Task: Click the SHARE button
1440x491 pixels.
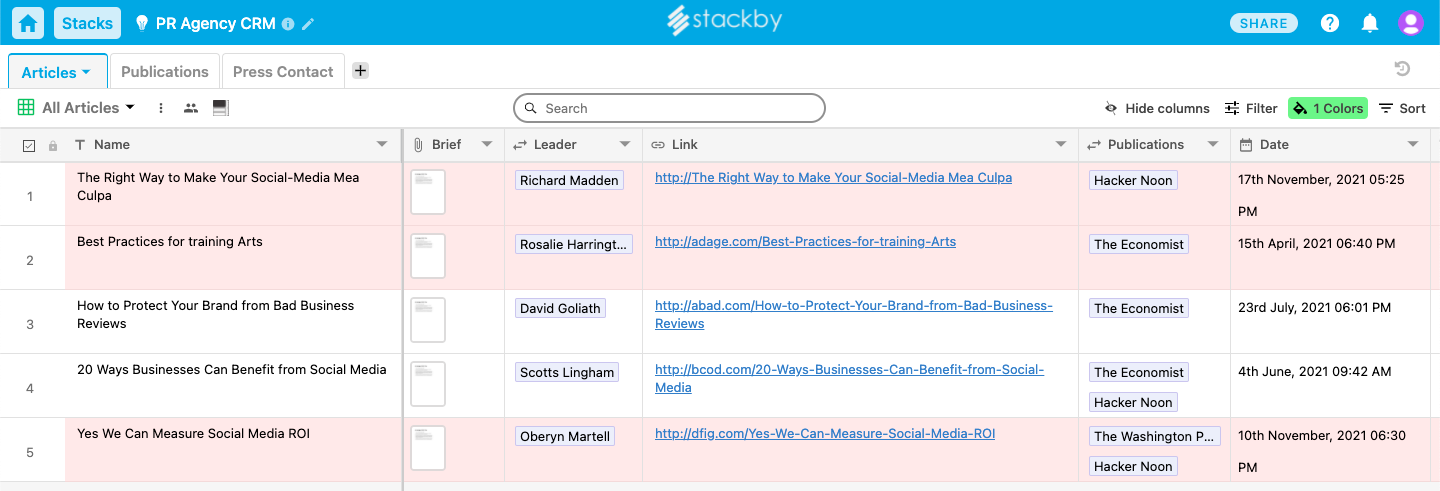Action: click(1264, 23)
